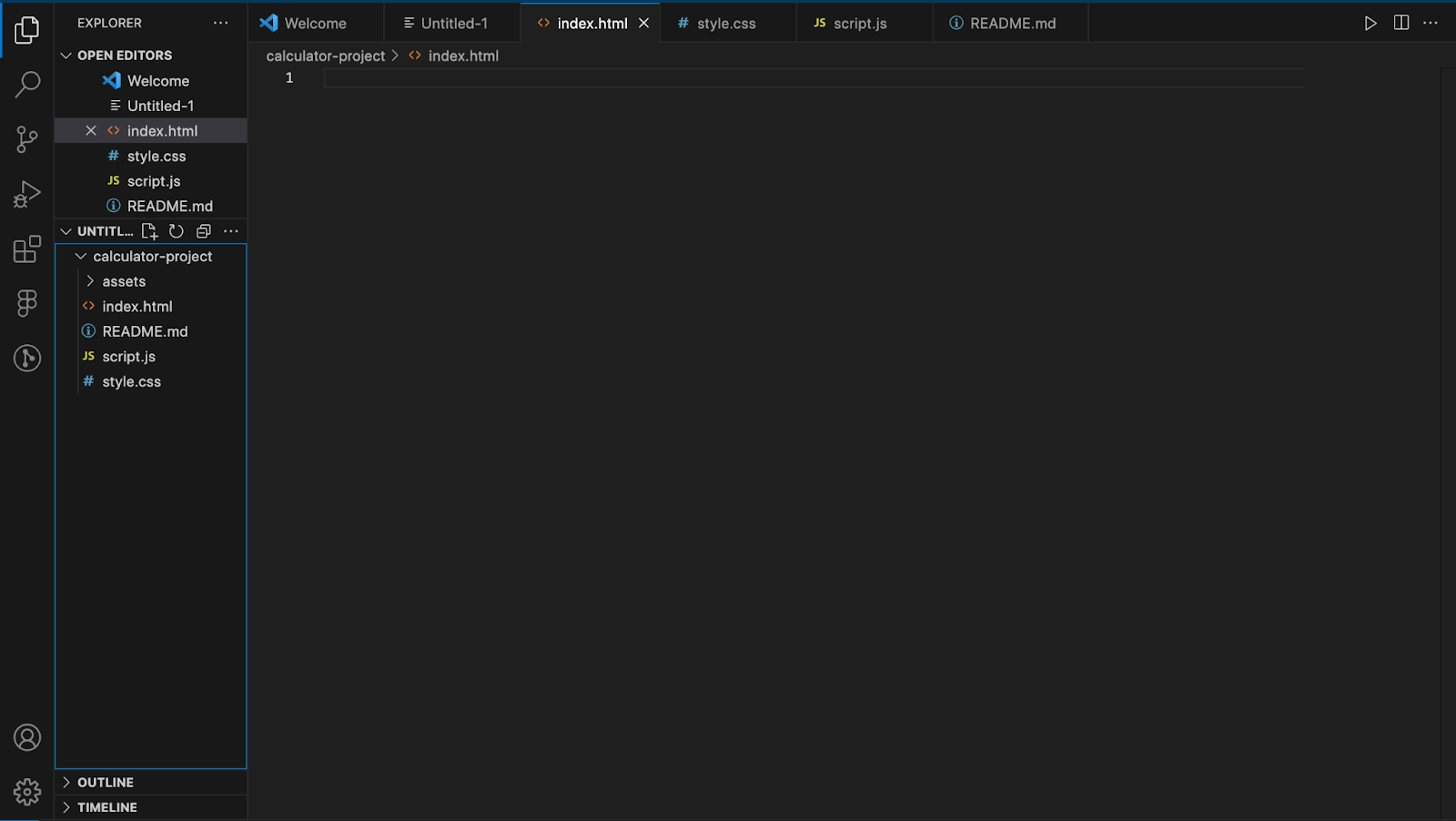This screenshot has width=1456, height=821.
Task: Open index.html in the calculator-project tree
Action: [x=151, y=307]
